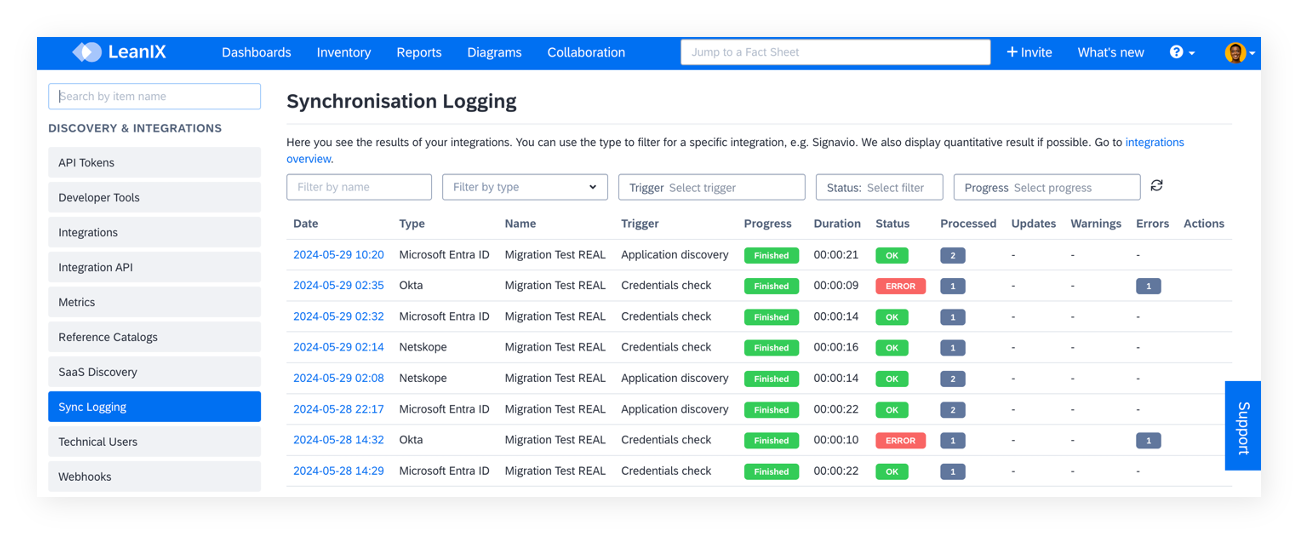Open Diagrams in top navigation
The height and width of the screenshot is (542, 1306).
pyautogui.click(x=494, y=52)
